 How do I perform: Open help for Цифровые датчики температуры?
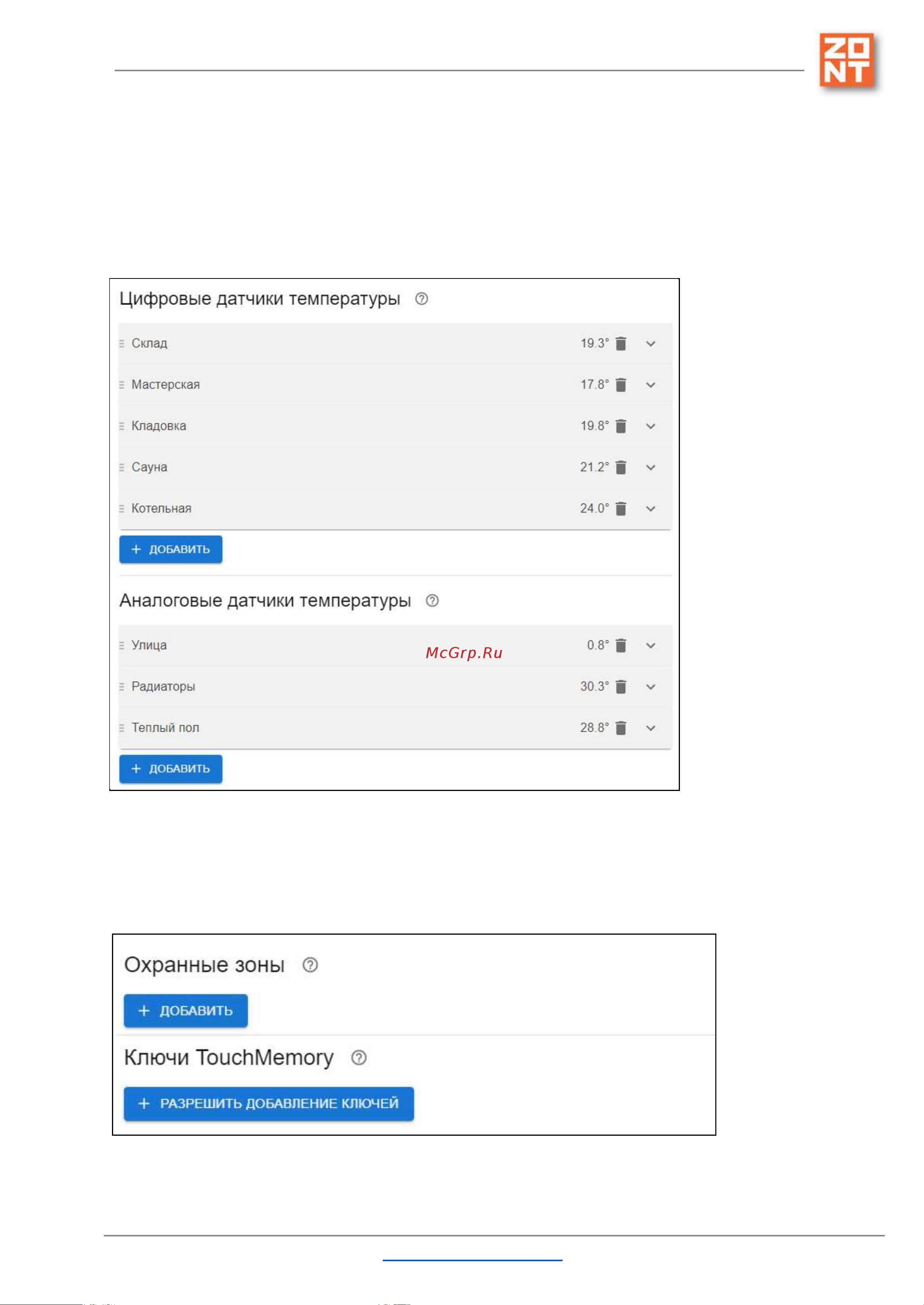(422, 299)
